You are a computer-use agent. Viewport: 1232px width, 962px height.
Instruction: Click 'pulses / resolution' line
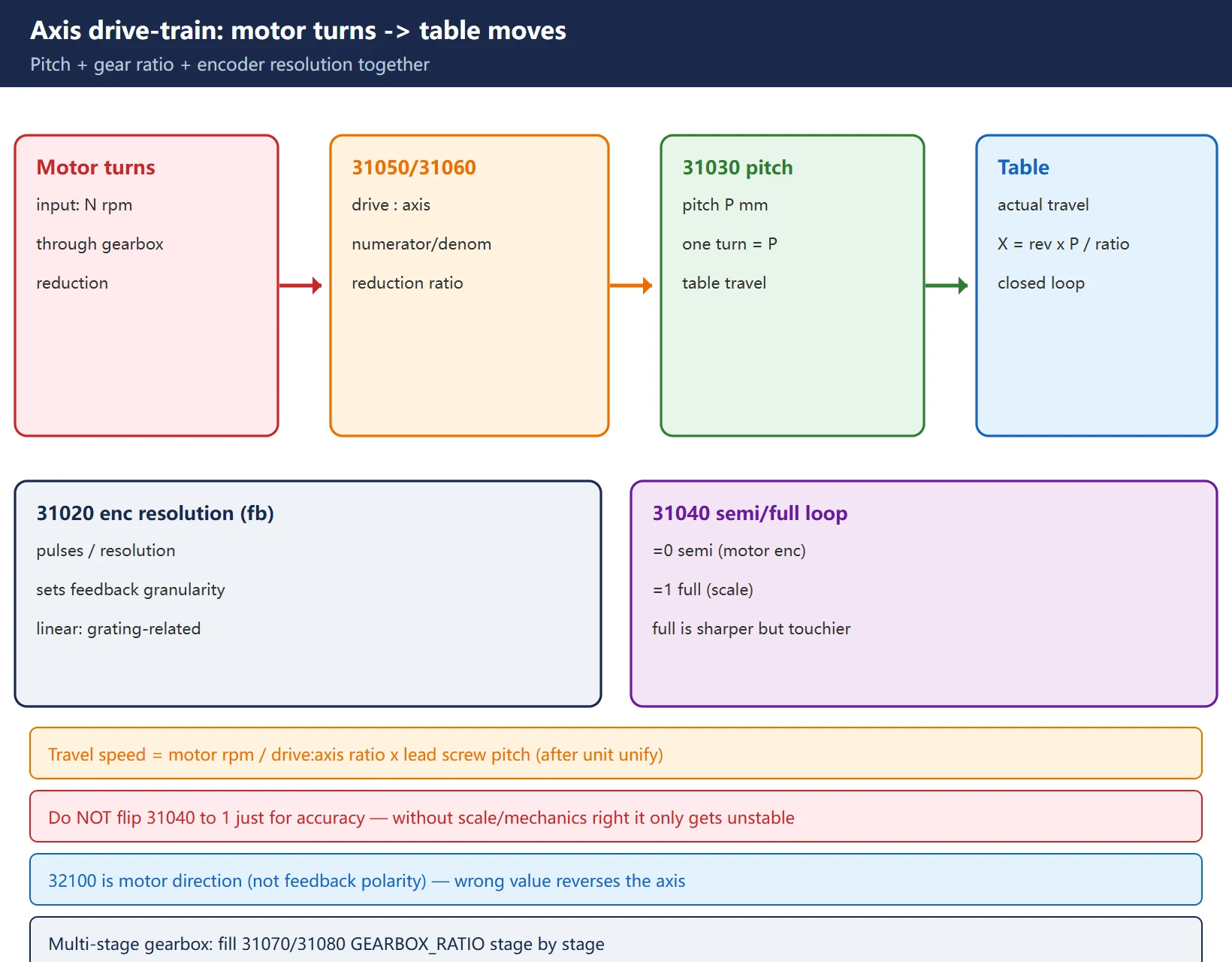tap(106, 550)
